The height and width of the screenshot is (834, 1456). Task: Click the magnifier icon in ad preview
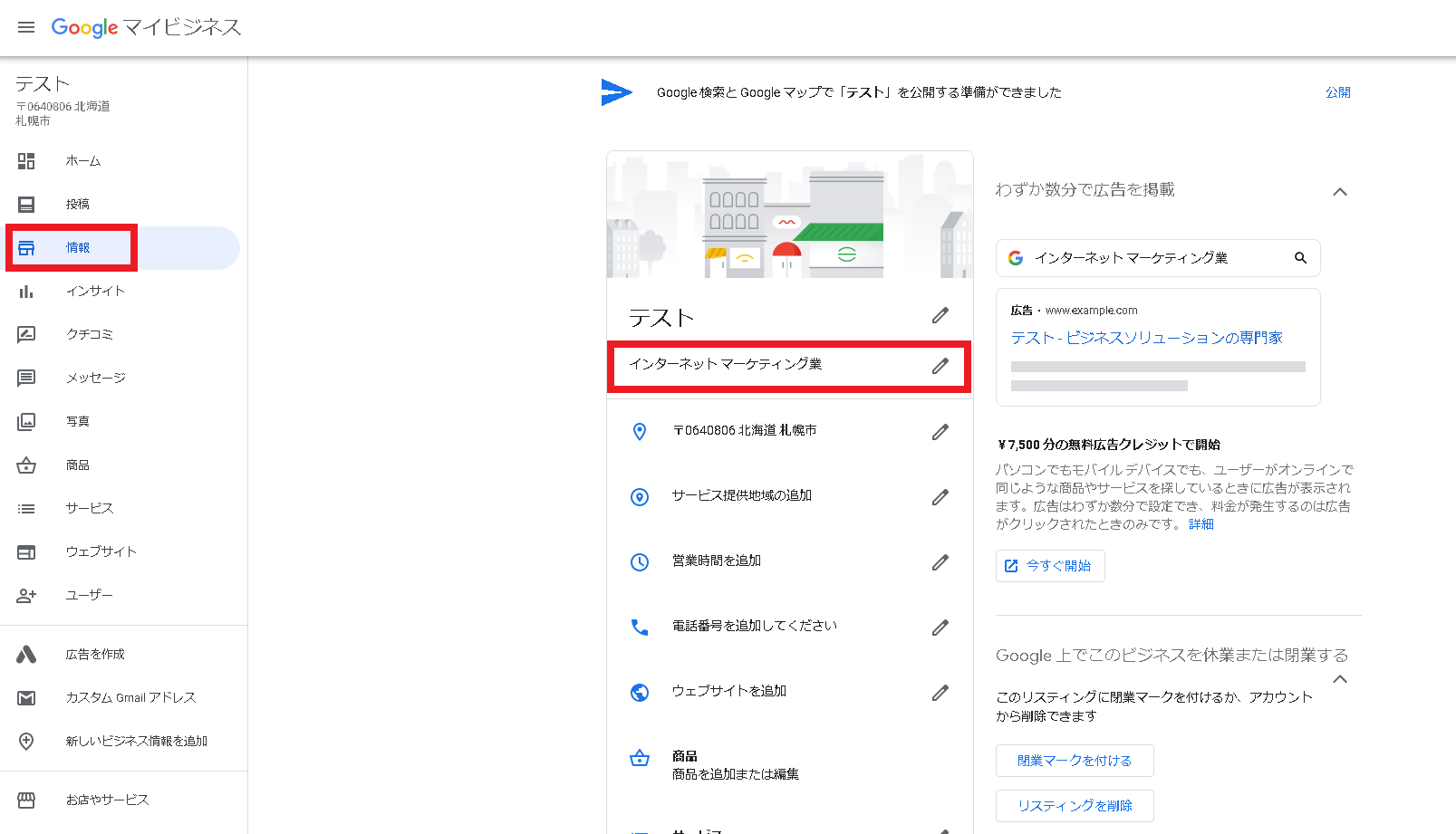[x=1300, y=258]
